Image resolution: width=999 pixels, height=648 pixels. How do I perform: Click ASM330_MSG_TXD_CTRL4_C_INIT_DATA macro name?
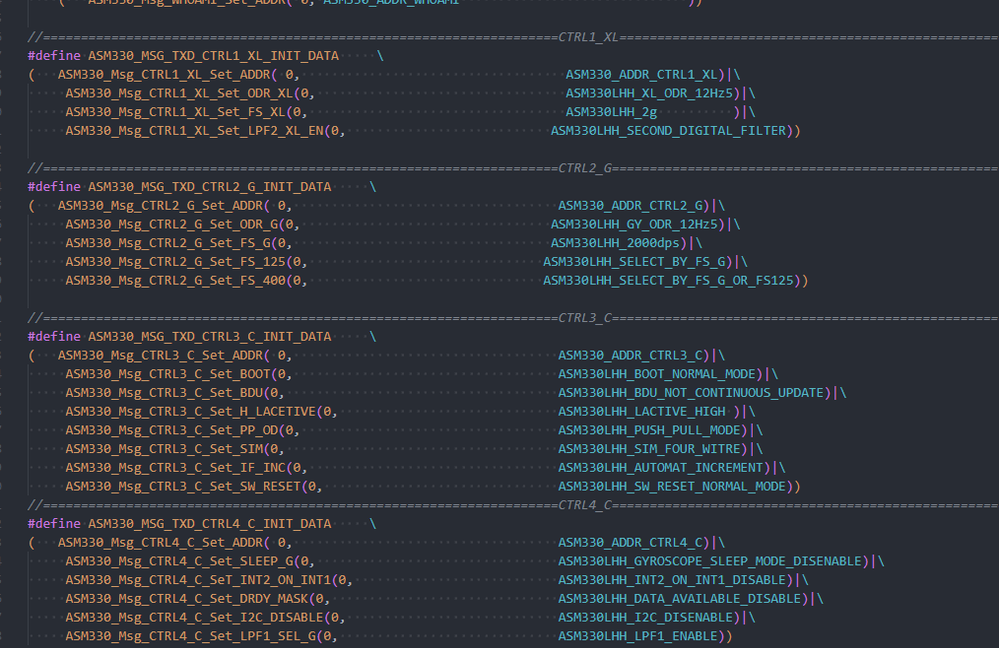tap(209, 523)
